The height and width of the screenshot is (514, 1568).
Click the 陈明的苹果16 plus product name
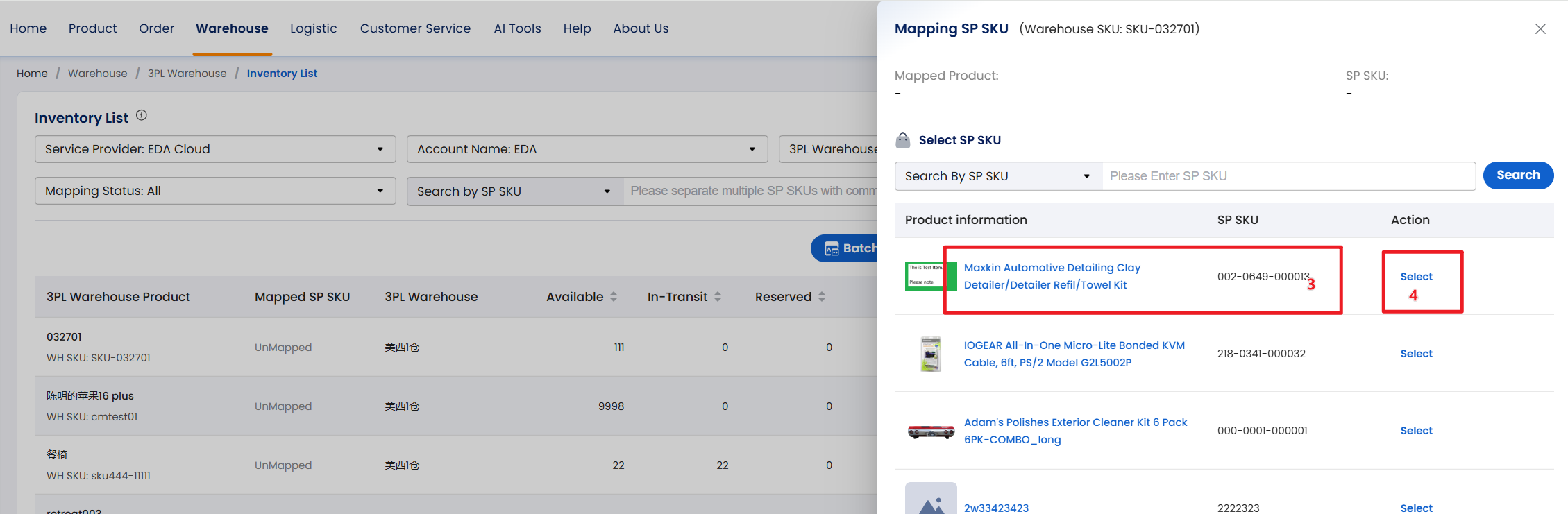(90, 396)
